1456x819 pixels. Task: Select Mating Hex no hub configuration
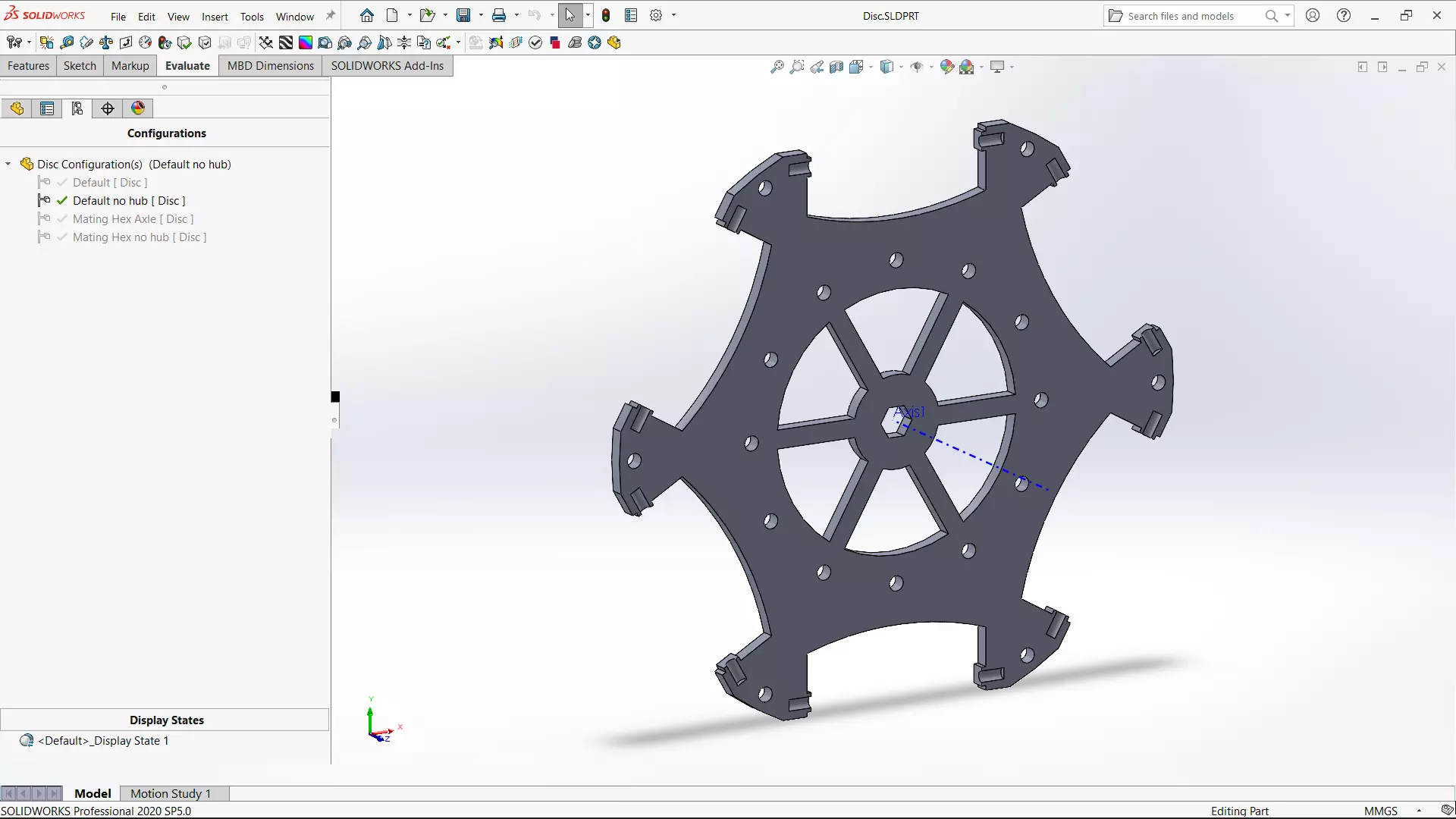point(140,237)
